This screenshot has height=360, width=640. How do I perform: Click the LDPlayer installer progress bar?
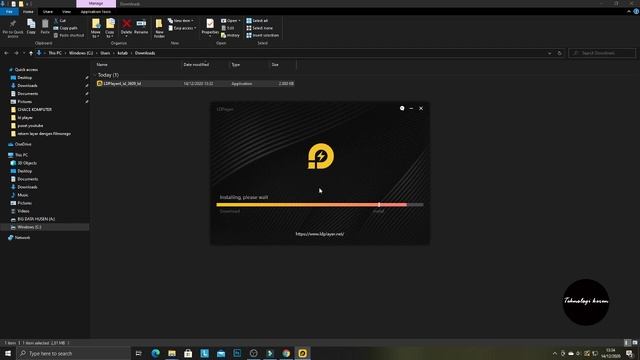(320, 204)
